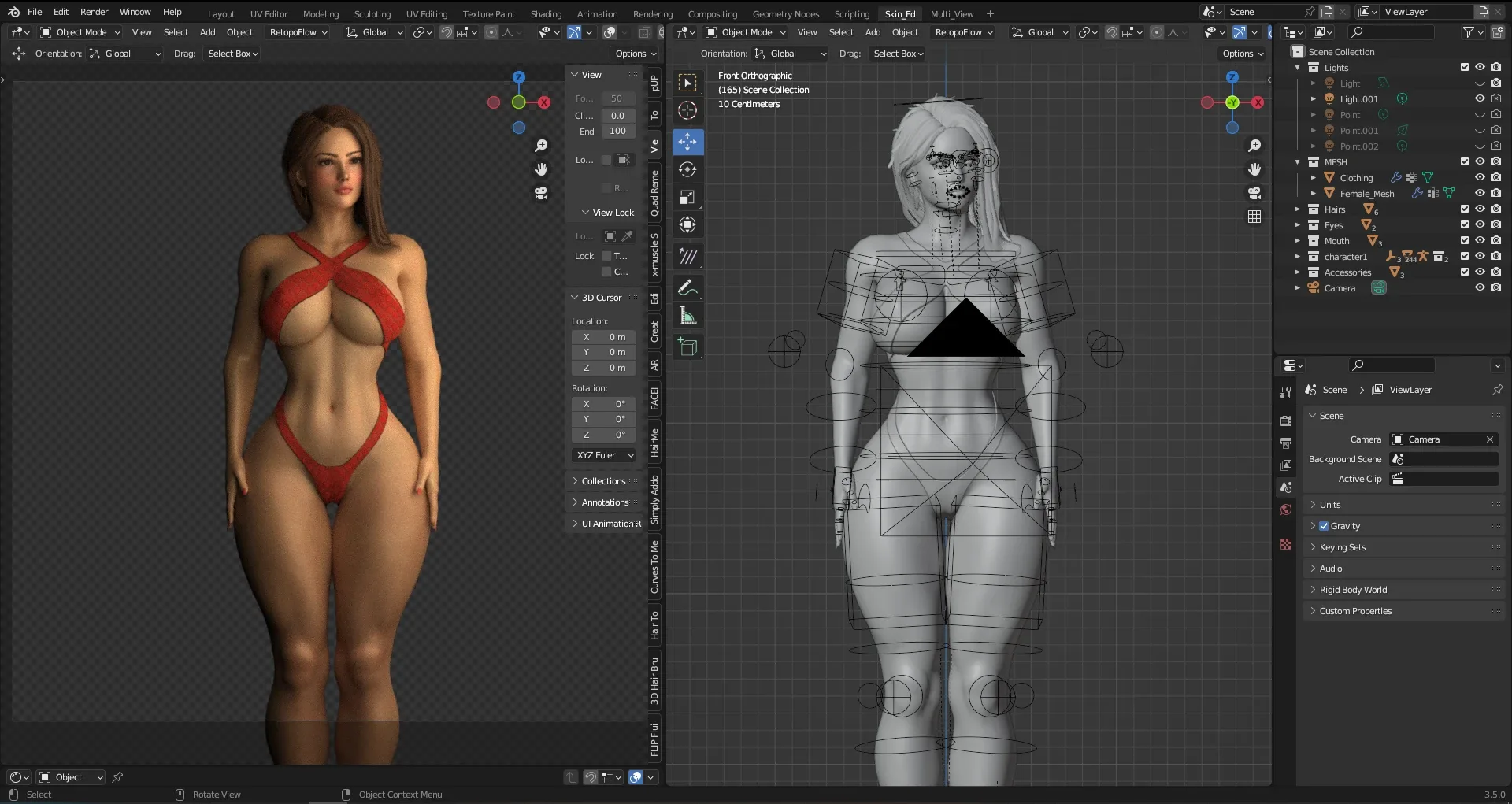Screen dimensions: 1512x804
Task: Uncheck the Hairs collection checkbox
Action: 1465,209
